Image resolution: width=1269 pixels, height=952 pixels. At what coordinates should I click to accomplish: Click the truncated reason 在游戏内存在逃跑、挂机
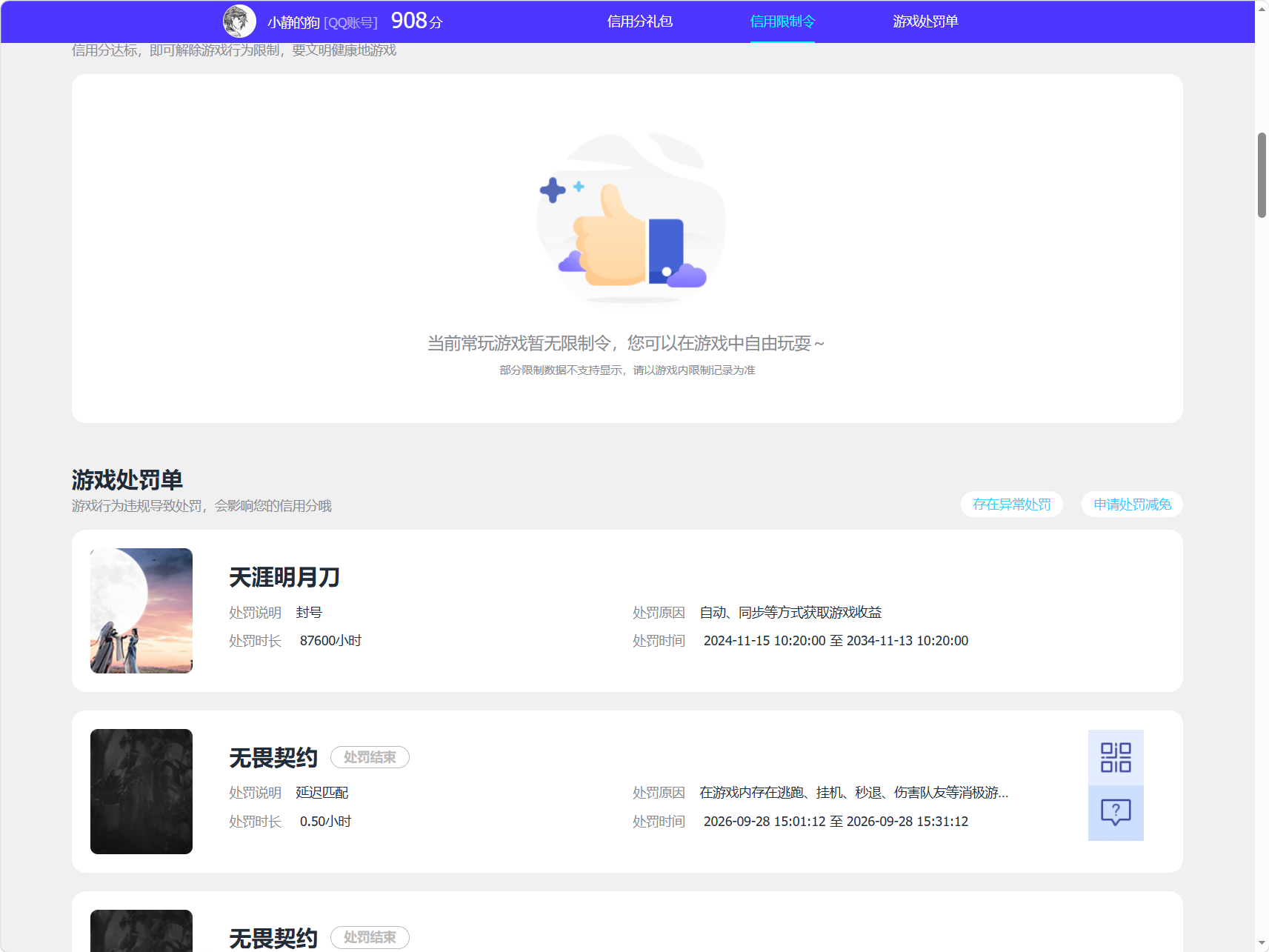[854, 793]
